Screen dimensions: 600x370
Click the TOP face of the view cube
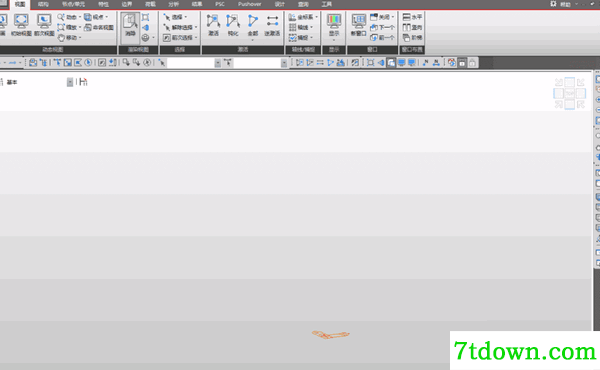pyautogui.click(x=569, y=93)
